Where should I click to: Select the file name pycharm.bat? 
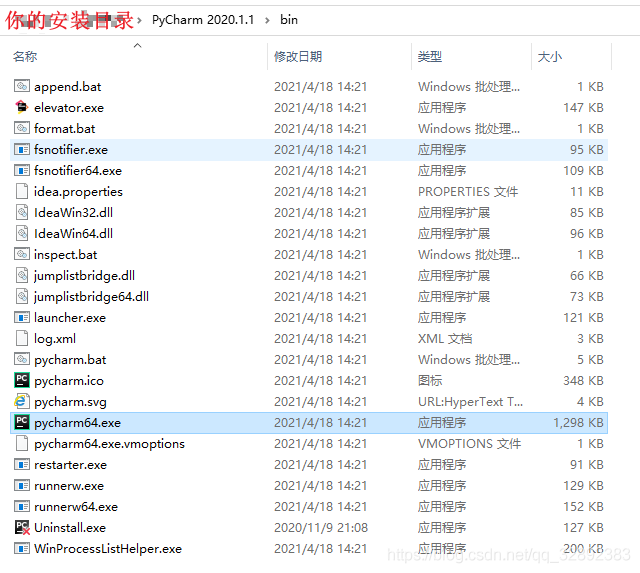(x=70, y=360)
